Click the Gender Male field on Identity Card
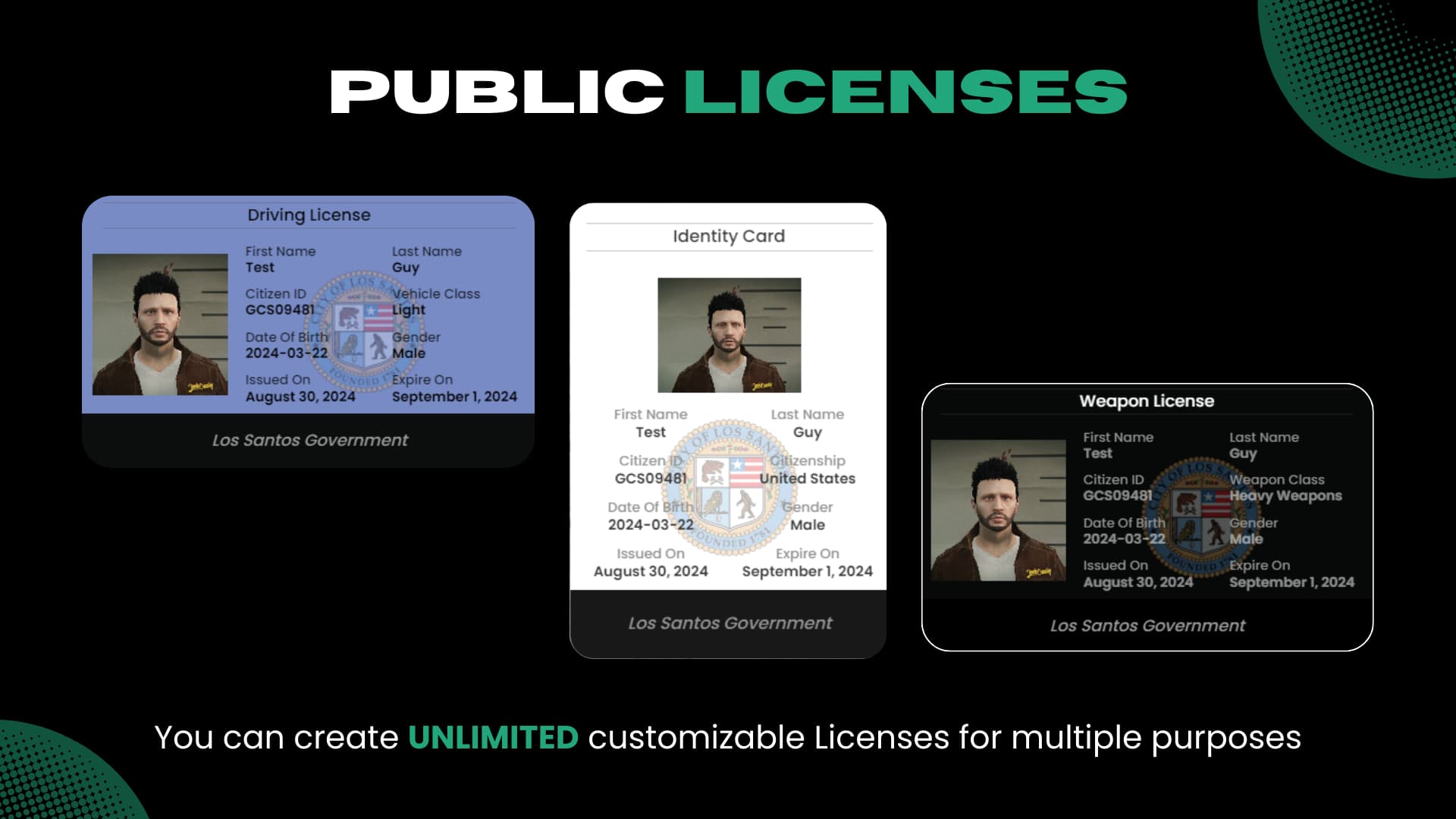 point(806,523)
